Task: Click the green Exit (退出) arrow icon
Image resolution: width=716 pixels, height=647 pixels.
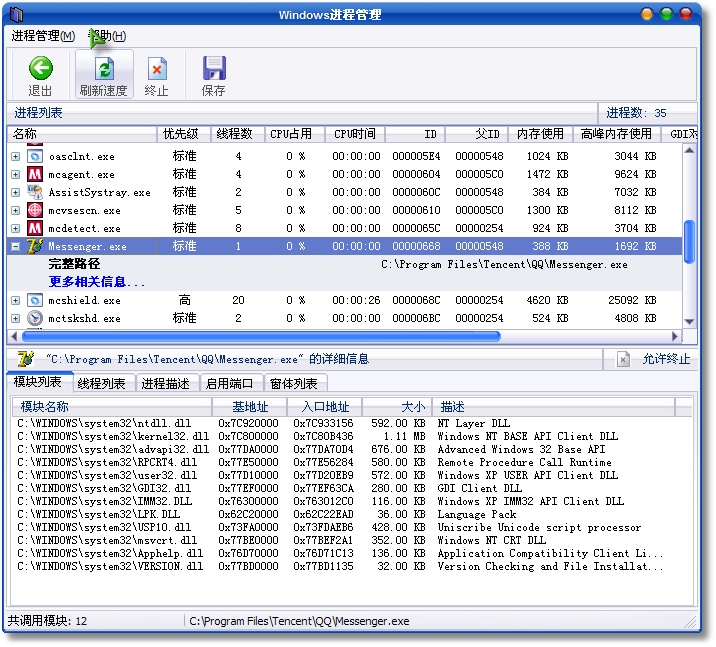Action: coord(41,68)
